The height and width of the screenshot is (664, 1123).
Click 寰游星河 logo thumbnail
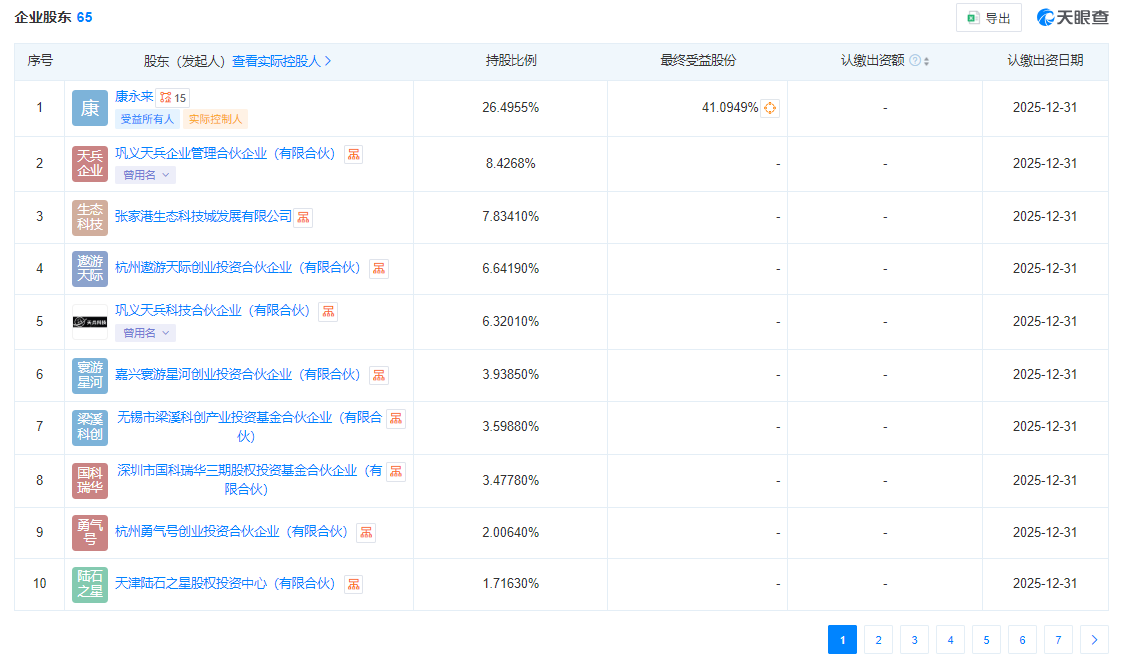pos(90,375)
